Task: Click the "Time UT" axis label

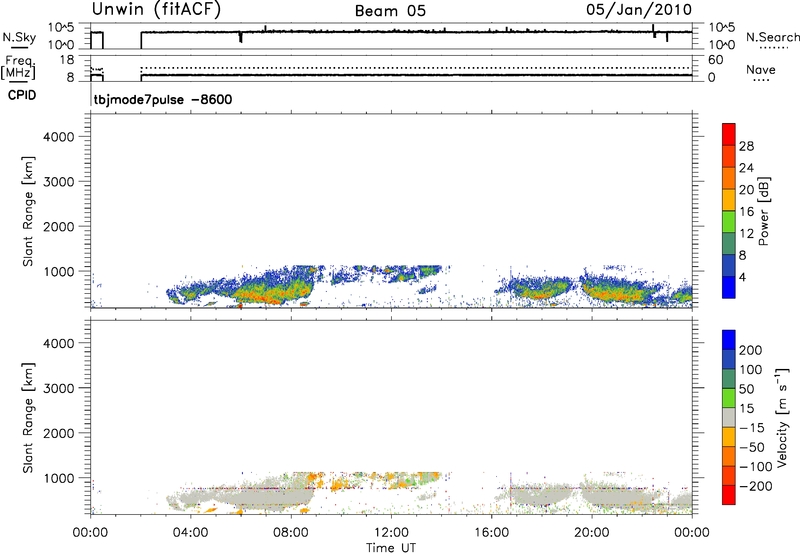Action: coord(391,548)
